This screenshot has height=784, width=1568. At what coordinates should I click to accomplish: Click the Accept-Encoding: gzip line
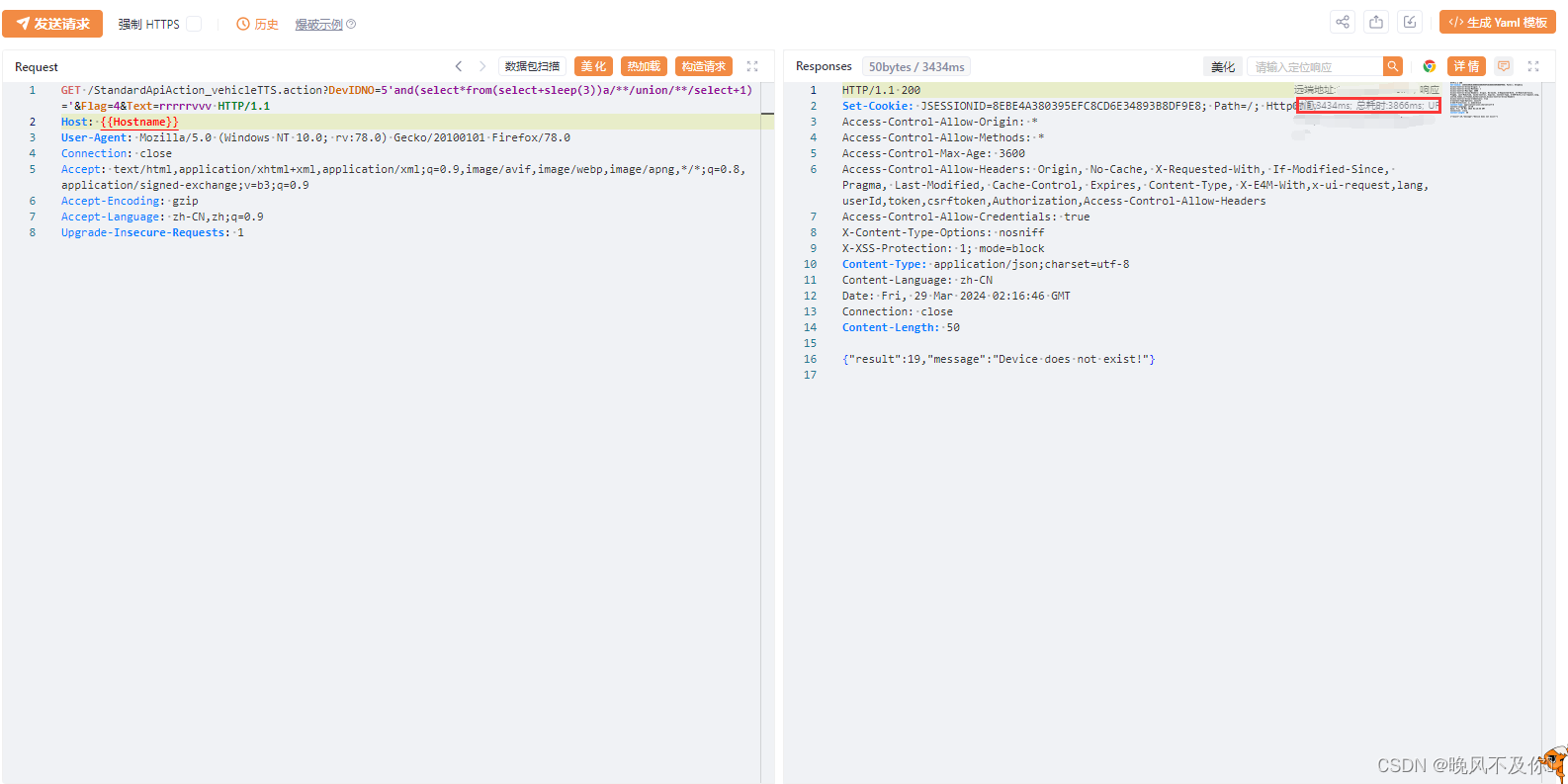(x=130, y=201)
